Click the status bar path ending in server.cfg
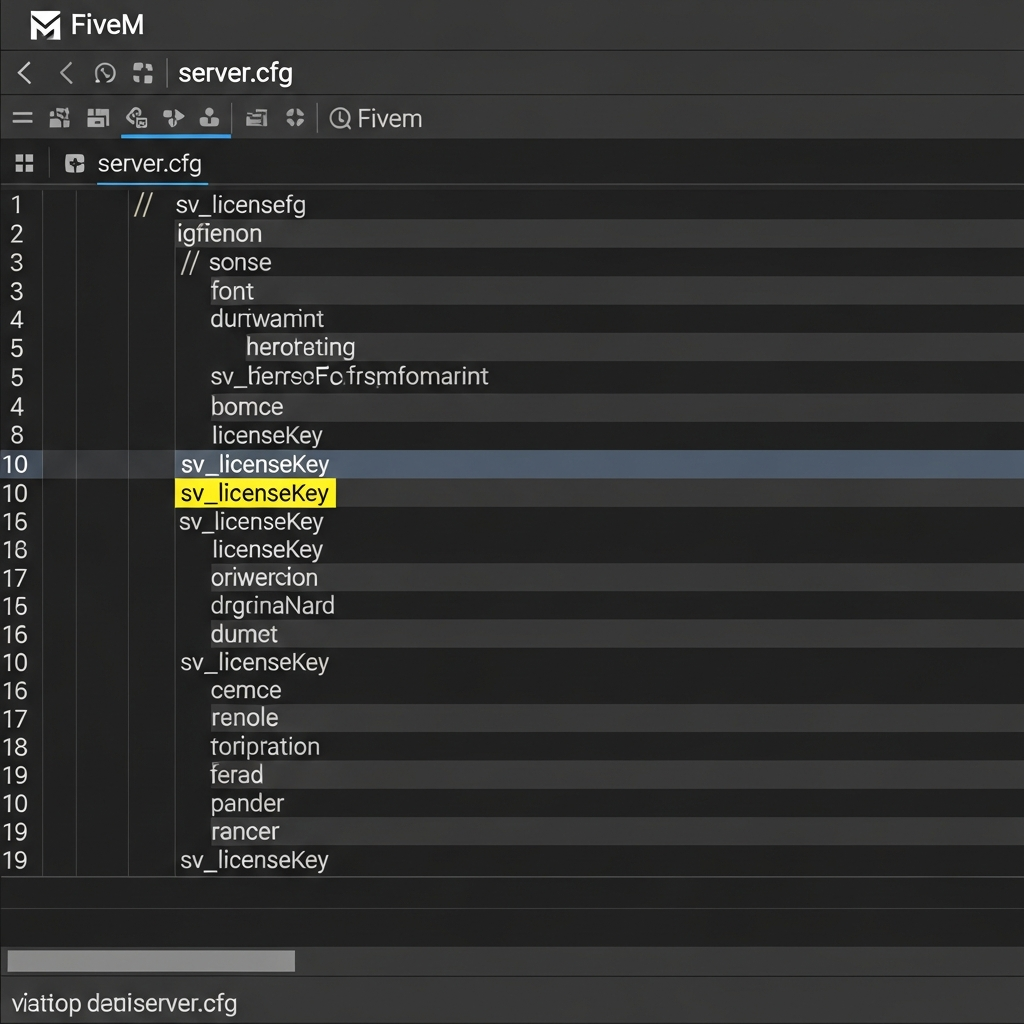The image size is (1024, 1024). tap(124, 1003)
